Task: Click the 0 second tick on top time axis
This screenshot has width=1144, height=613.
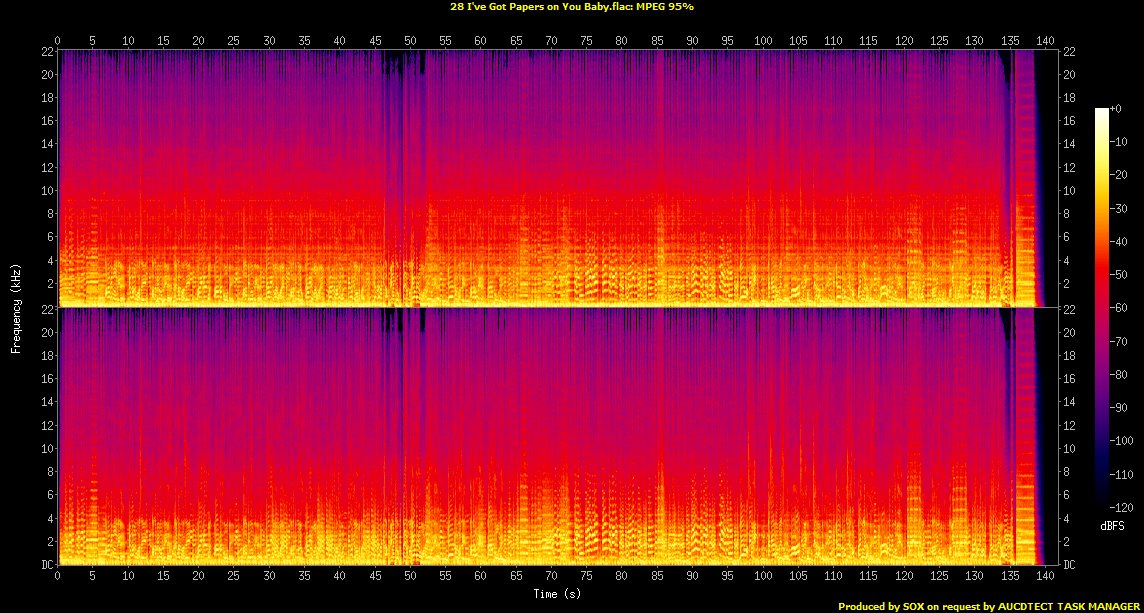Action: [58, 40]
